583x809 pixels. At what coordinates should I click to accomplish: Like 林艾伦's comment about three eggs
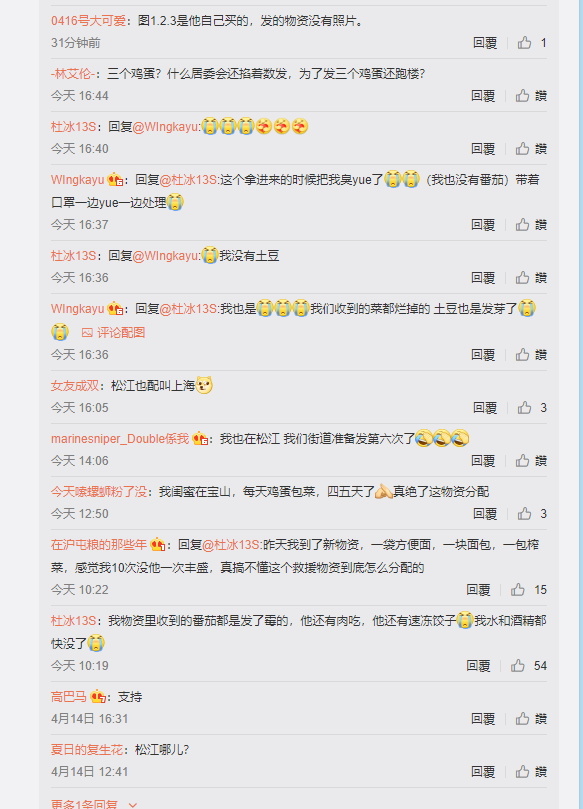click(x=523, y=95)
